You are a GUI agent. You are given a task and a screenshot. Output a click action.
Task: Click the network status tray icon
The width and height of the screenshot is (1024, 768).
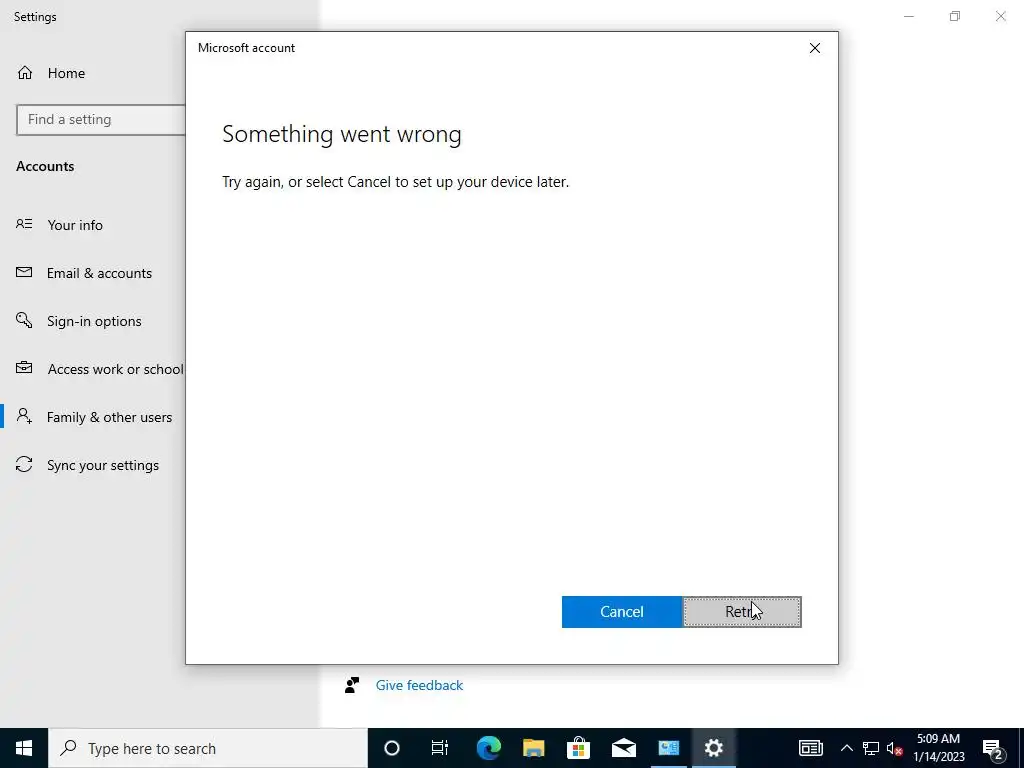(871, 748)
